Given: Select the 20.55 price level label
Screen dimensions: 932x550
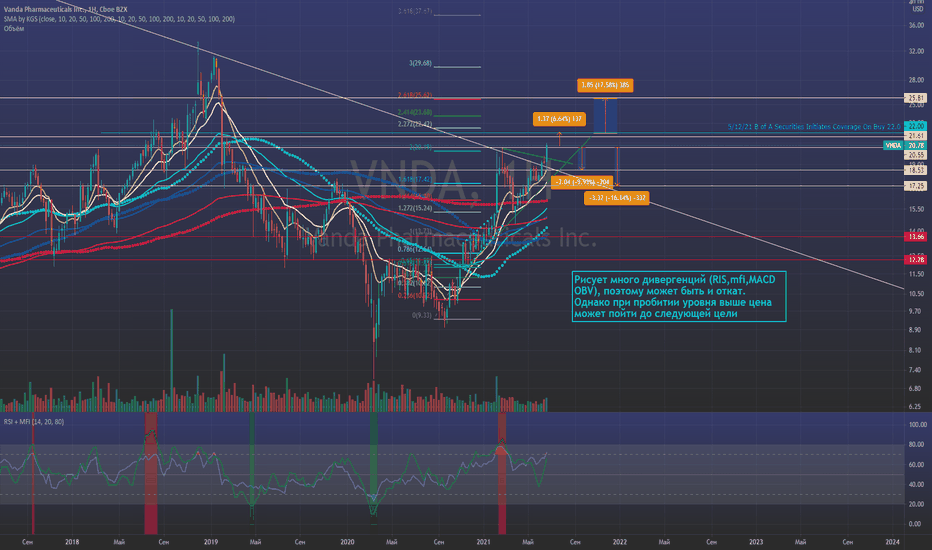Looking at the screenshot, I should [x=915, y=155].
